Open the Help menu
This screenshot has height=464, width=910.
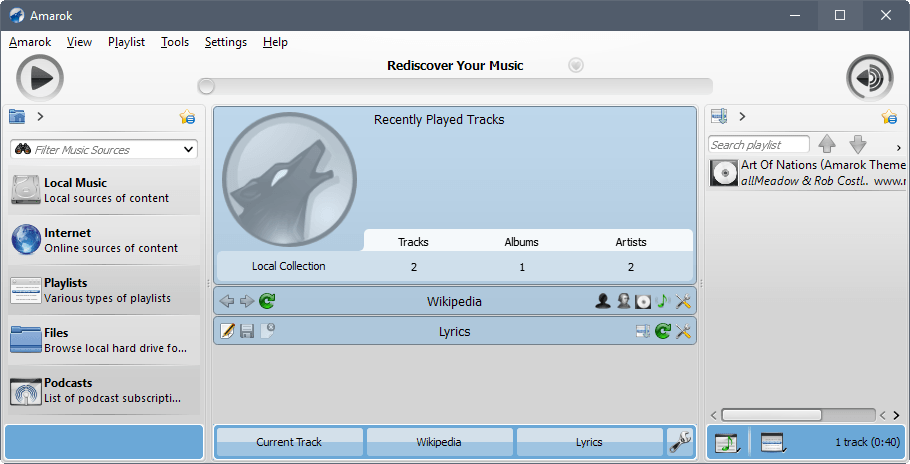pos(275,42)
